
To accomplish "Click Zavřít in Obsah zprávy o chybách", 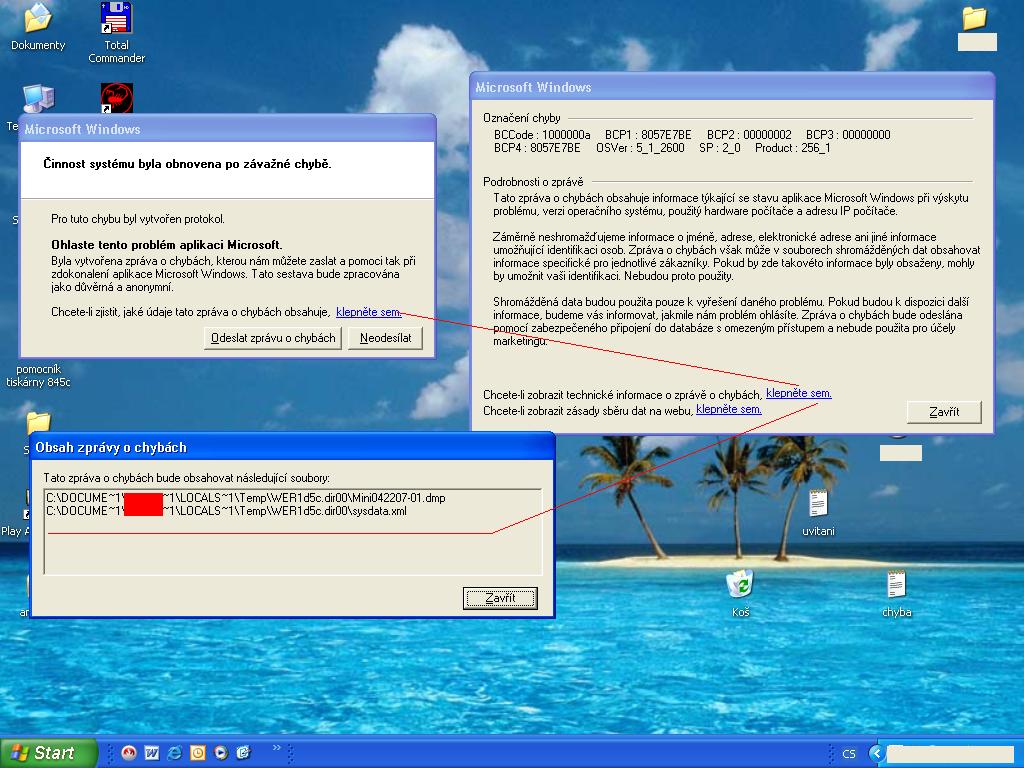I will (x=500, y=598).
